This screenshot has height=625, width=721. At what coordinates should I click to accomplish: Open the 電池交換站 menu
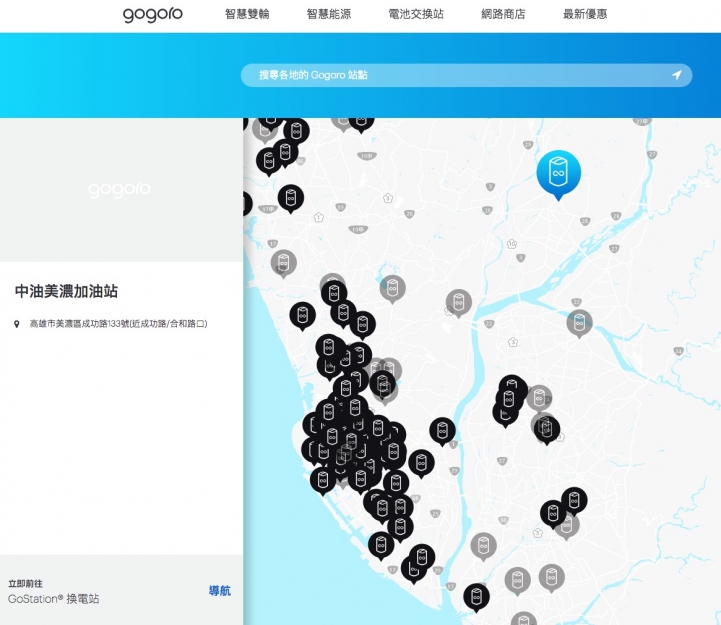coord(416,14)
